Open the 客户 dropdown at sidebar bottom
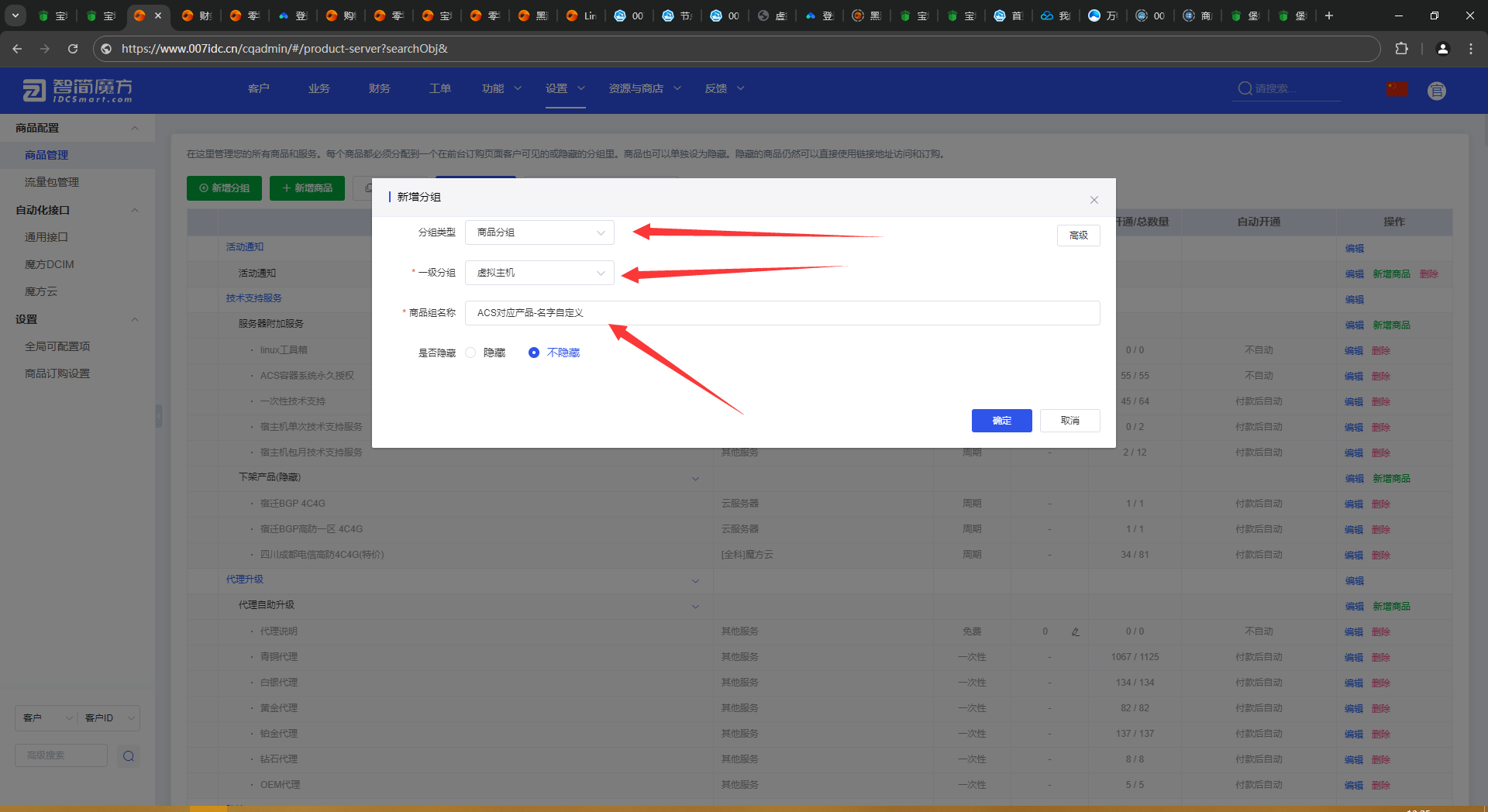The width and height of the screenshot is (1488, 812). pos(46,718)
